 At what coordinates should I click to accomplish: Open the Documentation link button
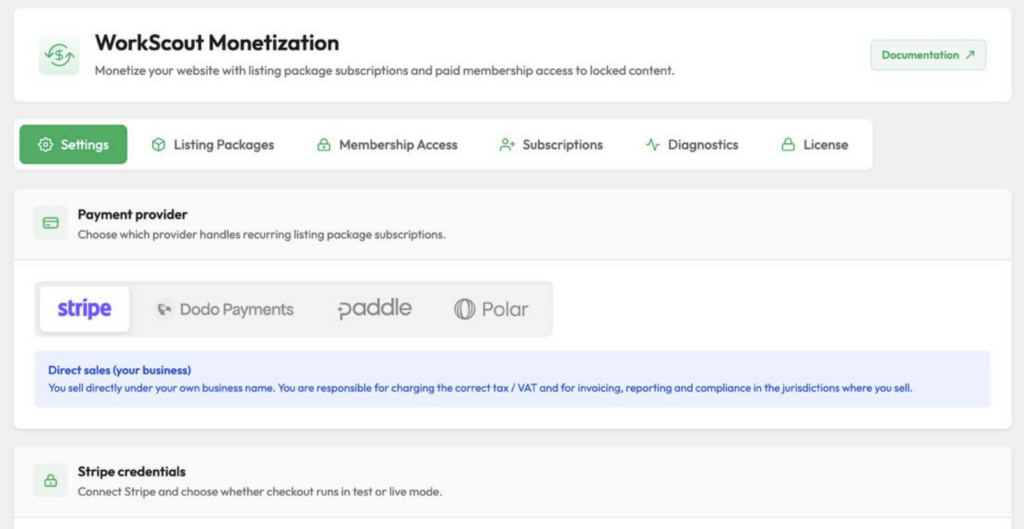pos(928,55)
